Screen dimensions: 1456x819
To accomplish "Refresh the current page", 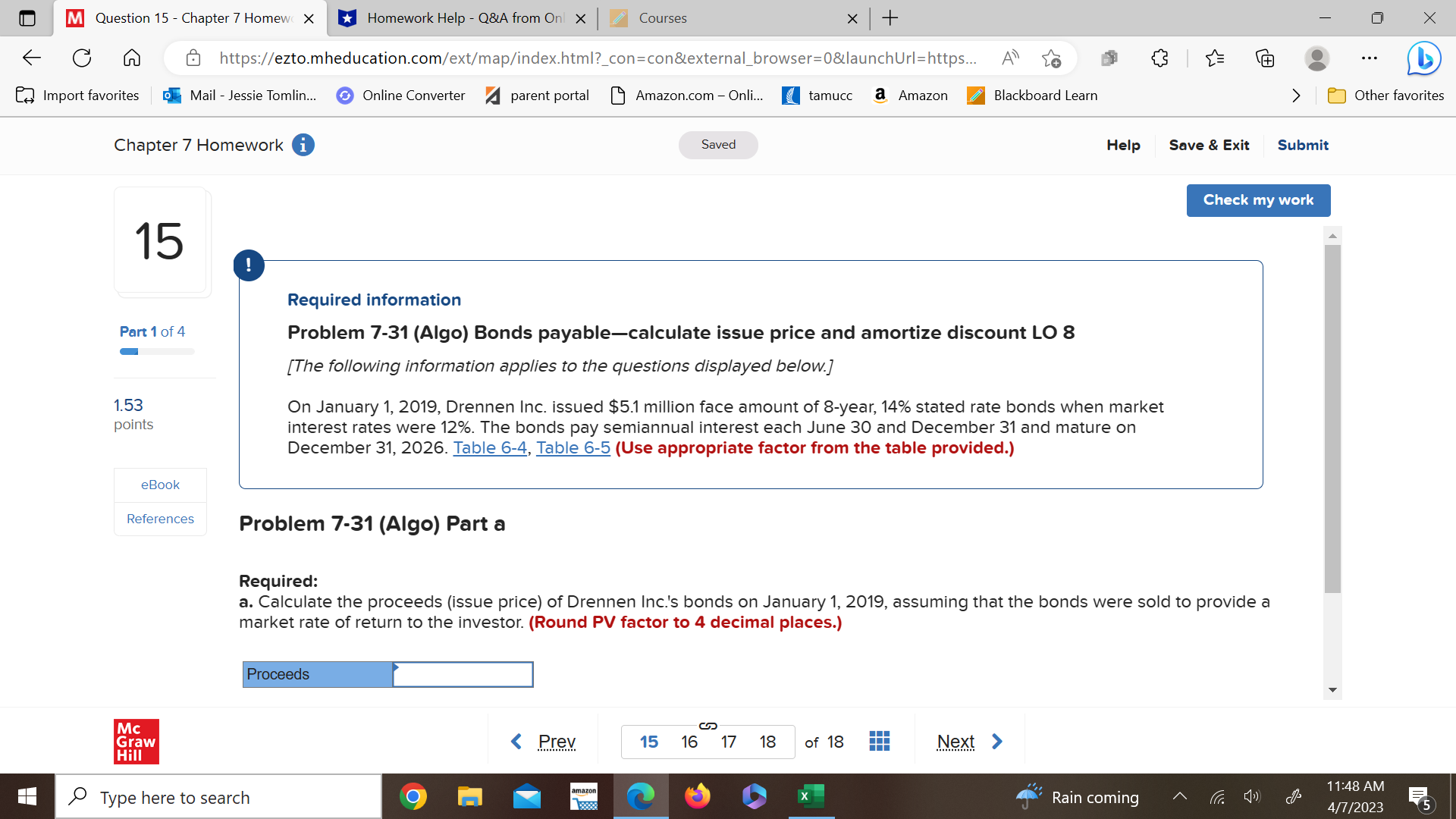I will (81, 58).
